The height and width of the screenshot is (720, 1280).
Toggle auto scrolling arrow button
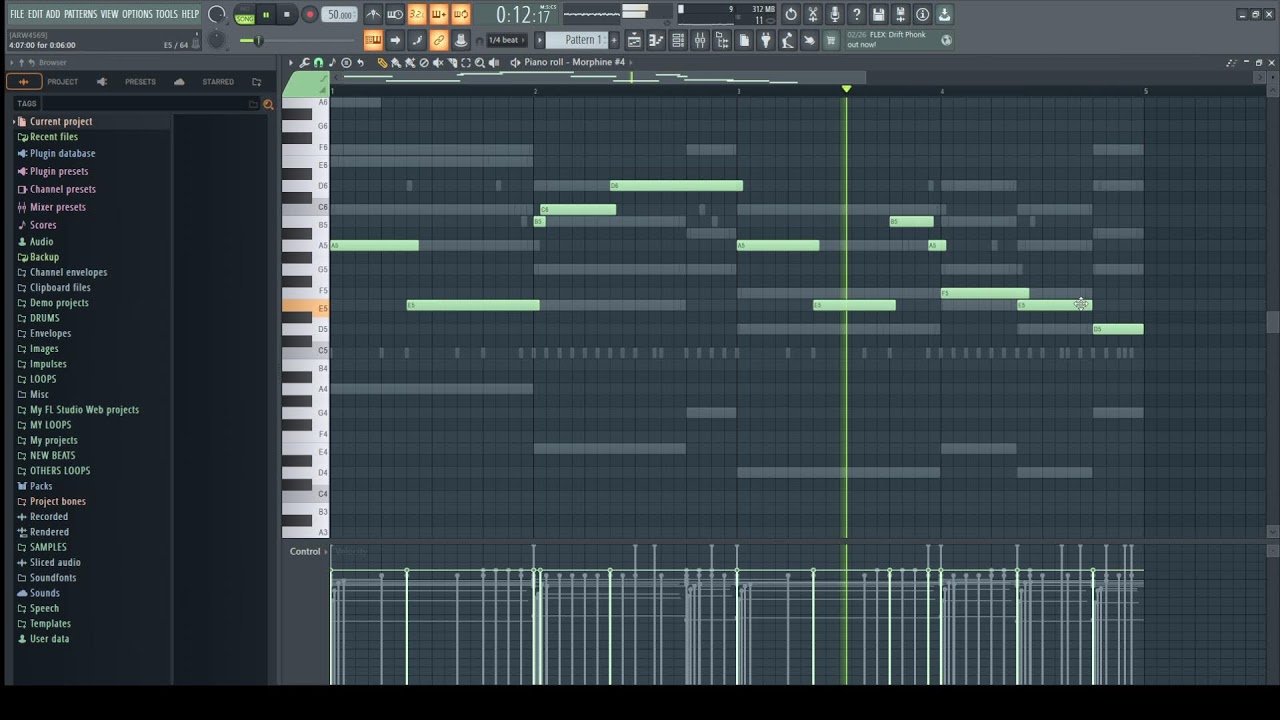pyautogui.click(x=395, y=40)
